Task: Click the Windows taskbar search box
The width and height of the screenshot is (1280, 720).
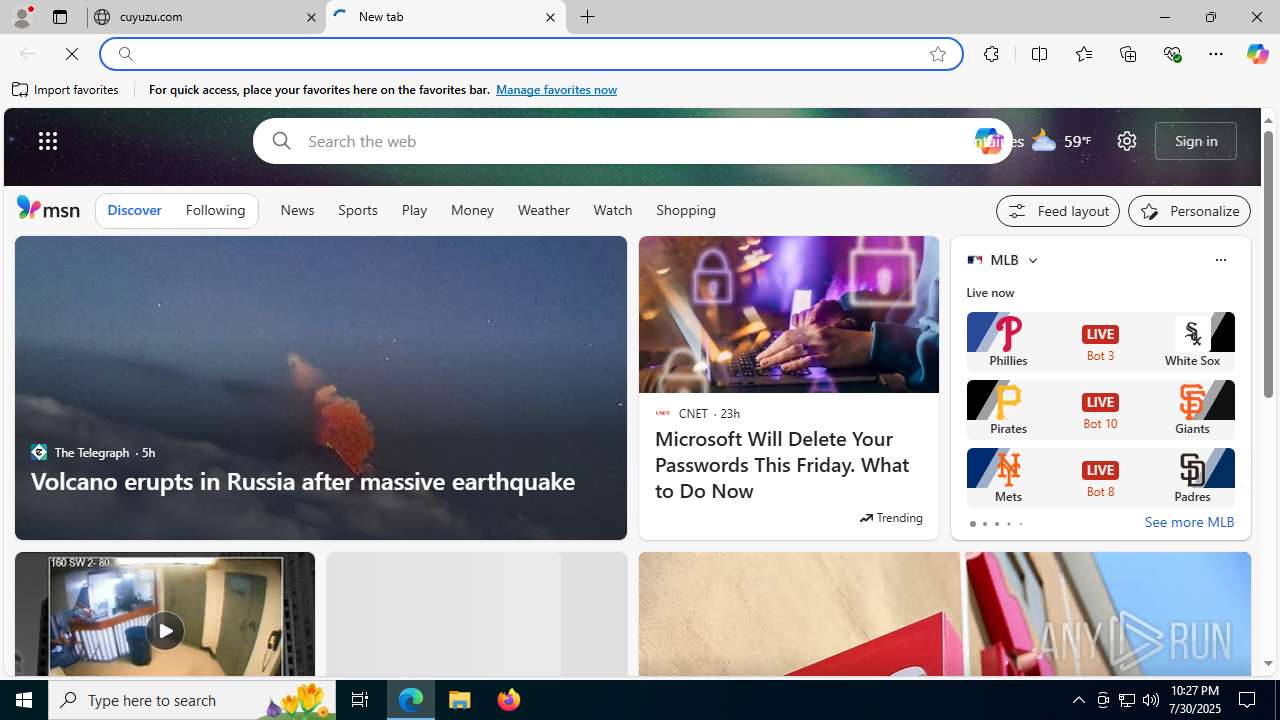Action: [190, 700]
